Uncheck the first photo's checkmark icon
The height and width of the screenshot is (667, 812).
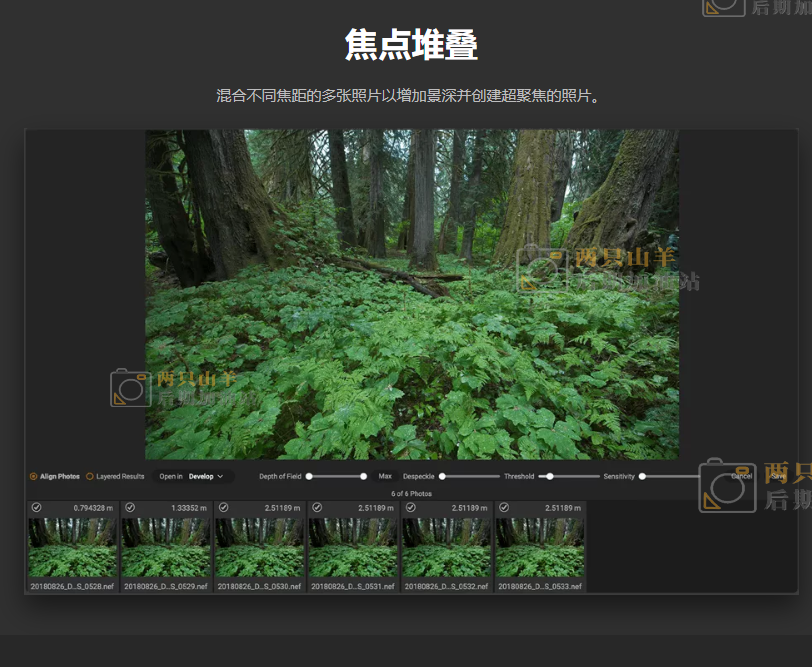36,508
